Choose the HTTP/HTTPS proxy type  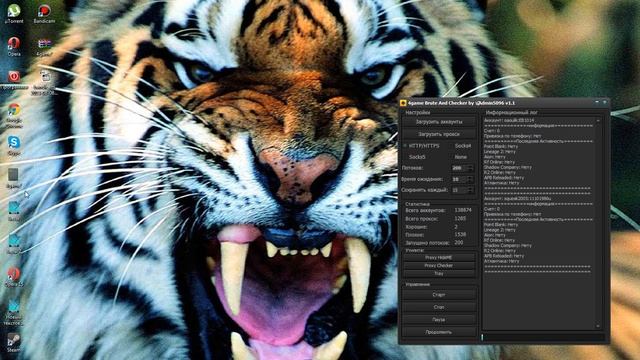pos(421,146)
